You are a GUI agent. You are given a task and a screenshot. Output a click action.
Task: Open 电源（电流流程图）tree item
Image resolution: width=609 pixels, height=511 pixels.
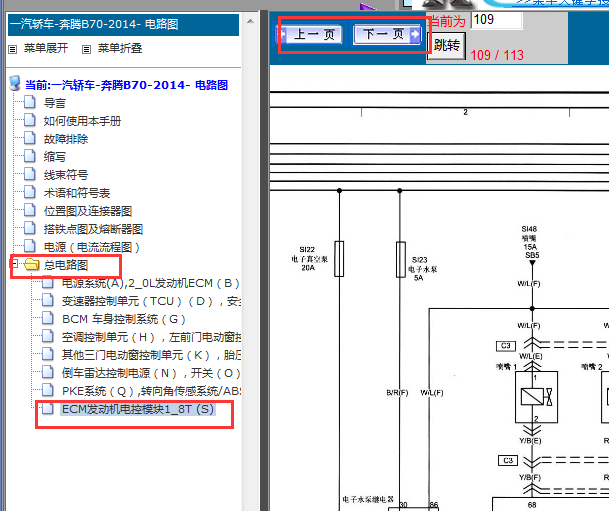(92, 247)
